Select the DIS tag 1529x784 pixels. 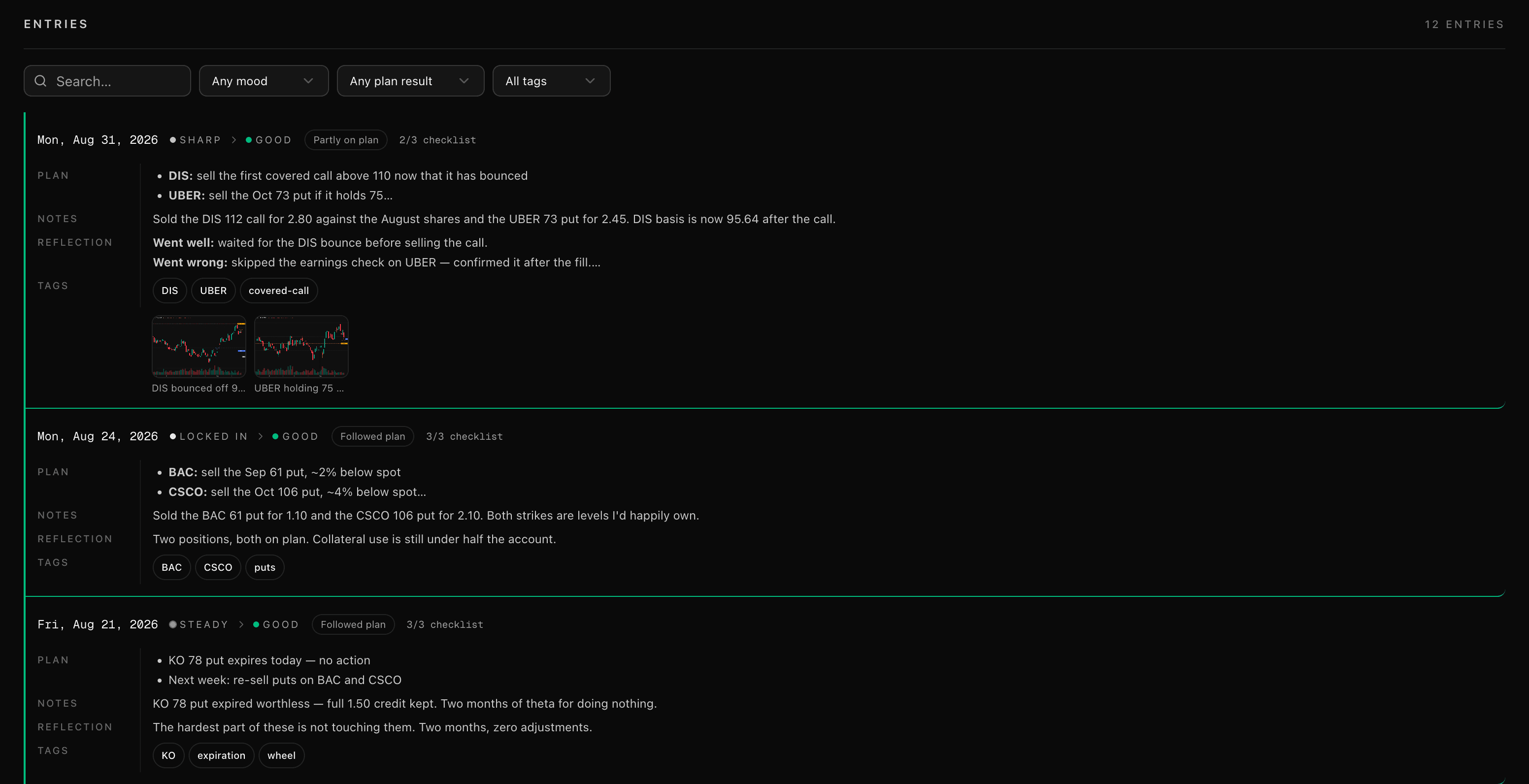click(170, 291)
